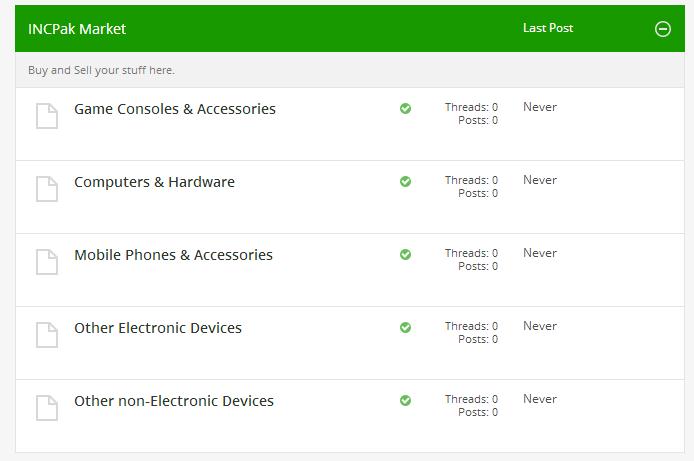Open the Game Consoles & Accessories forum

[175, 109]
